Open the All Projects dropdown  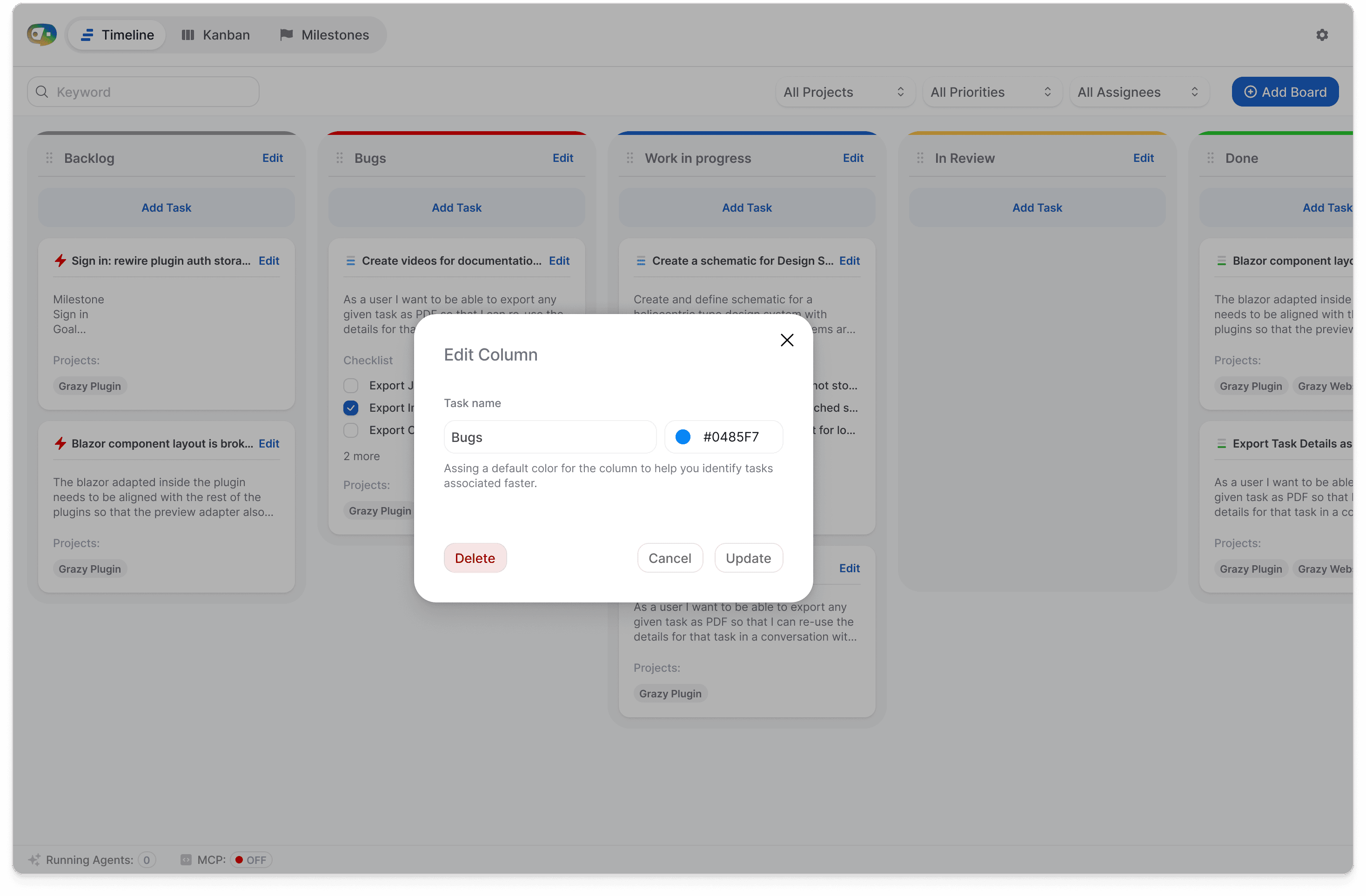tap(845, 92)
